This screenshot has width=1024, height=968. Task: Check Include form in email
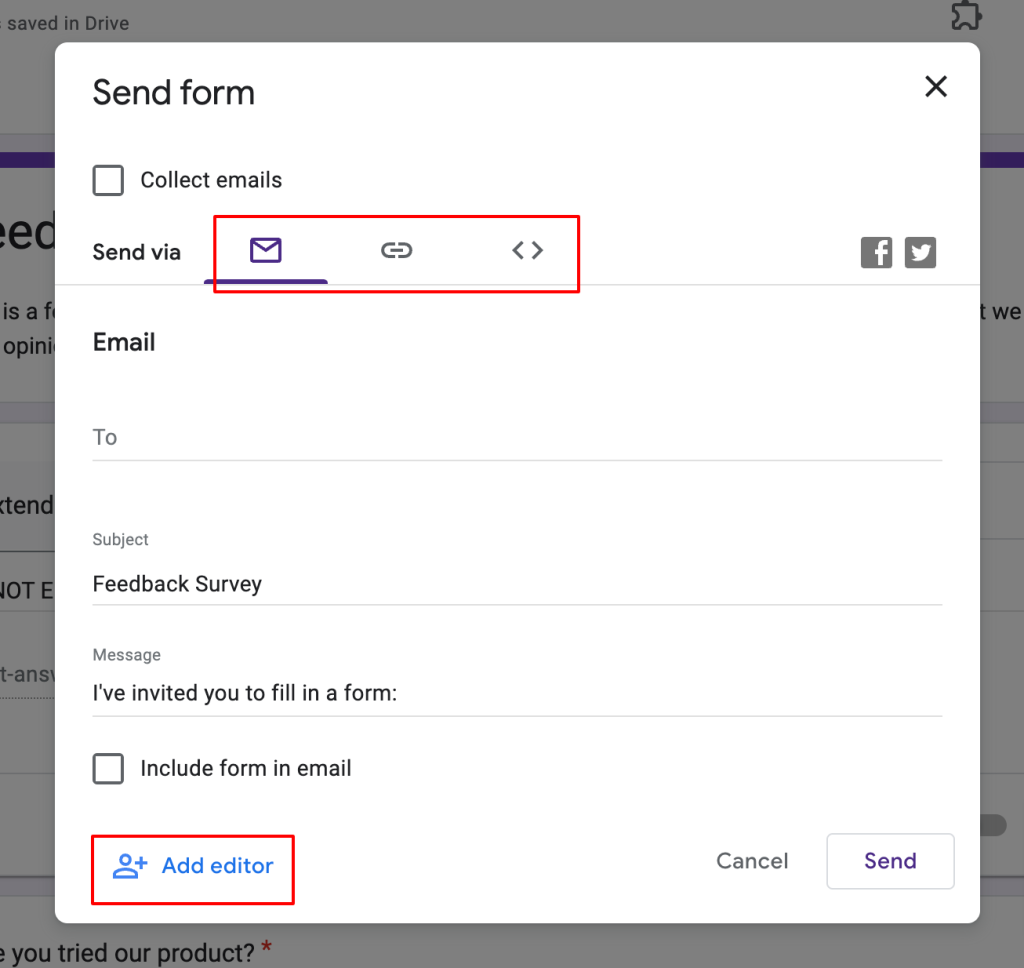click(x=108, y=768)
